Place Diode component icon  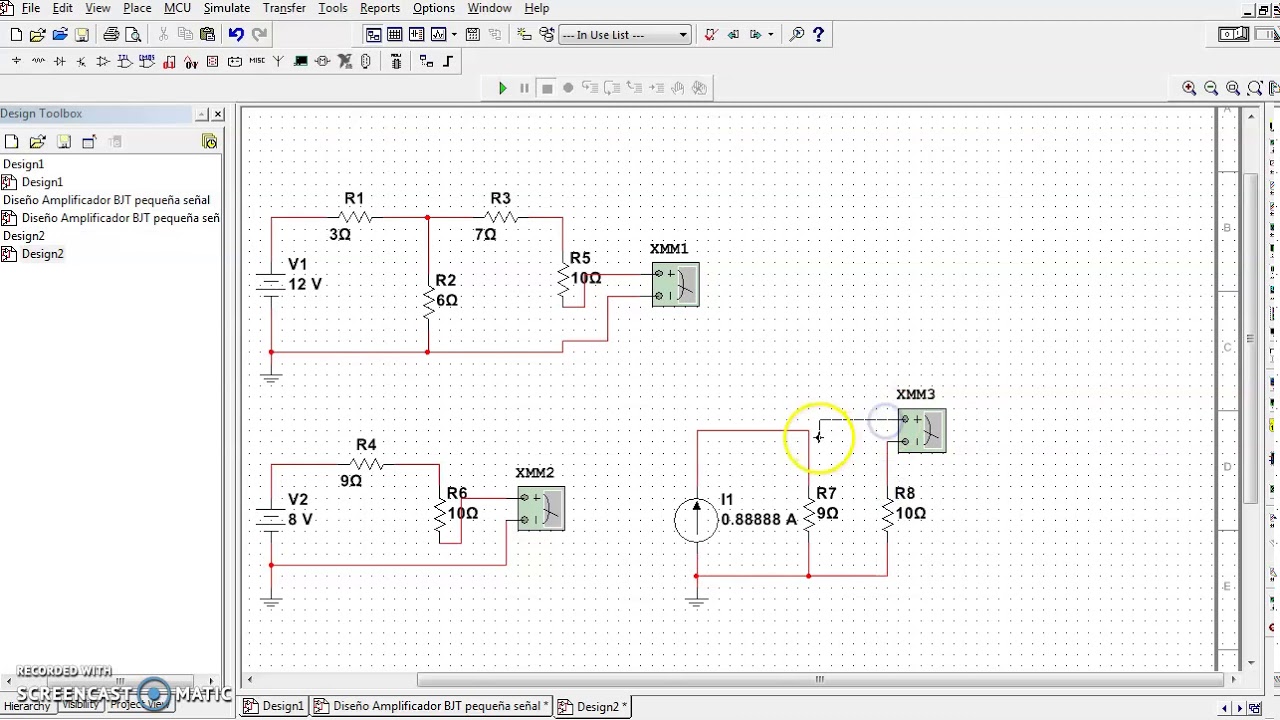coord(60,61)
